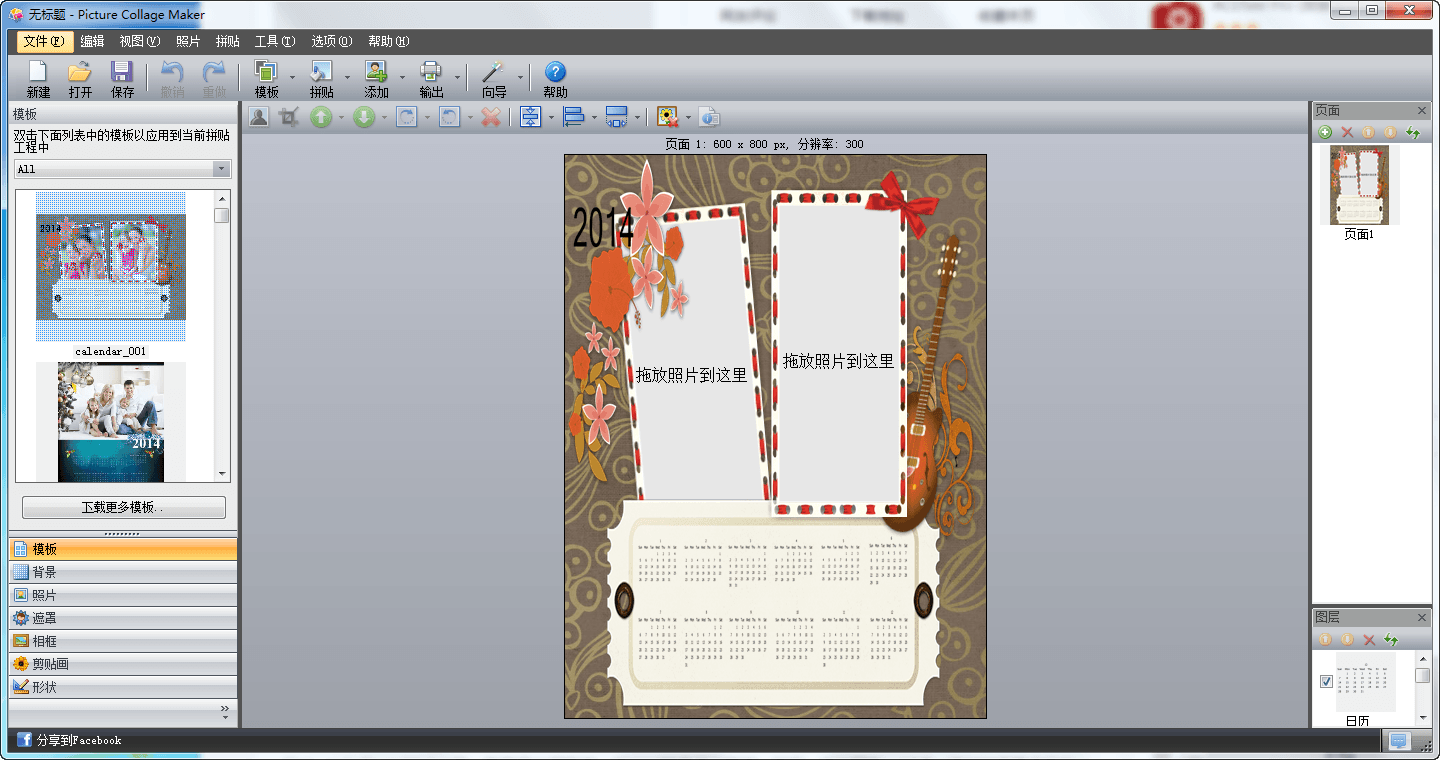Viewport: 1440px width, 760px height.
Task: Click the center-align vertically icon
Action: 531,117
